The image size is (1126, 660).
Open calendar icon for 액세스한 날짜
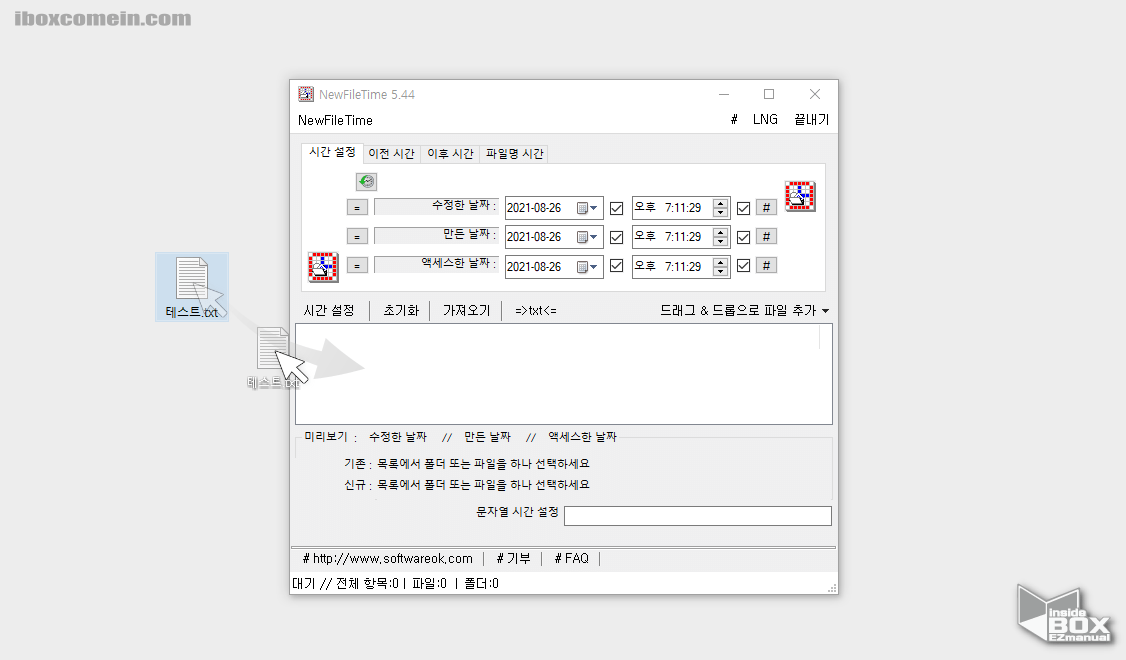(x=587, y=266)
